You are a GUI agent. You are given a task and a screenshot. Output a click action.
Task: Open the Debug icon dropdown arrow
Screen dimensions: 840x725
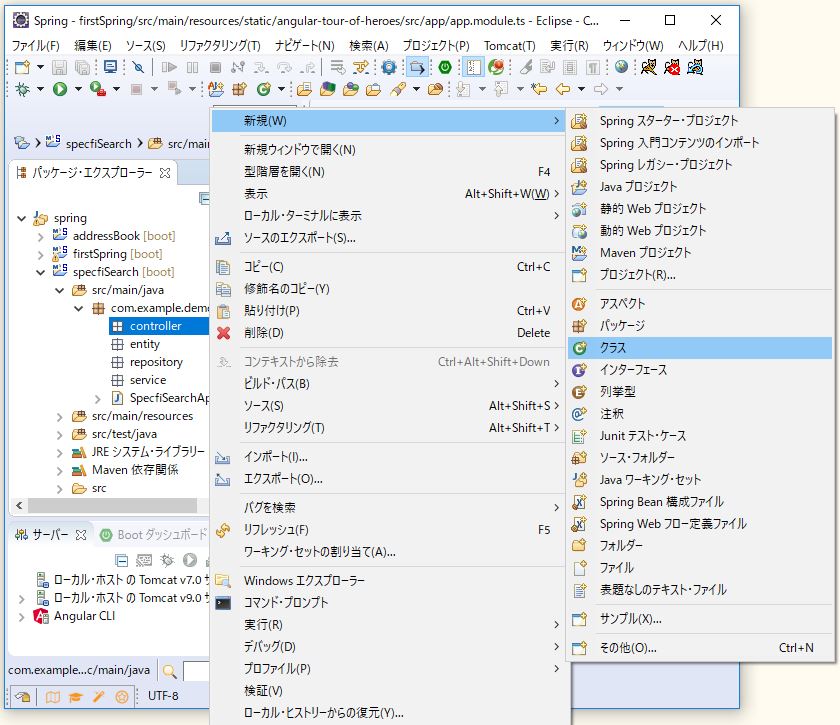[40, 89]
